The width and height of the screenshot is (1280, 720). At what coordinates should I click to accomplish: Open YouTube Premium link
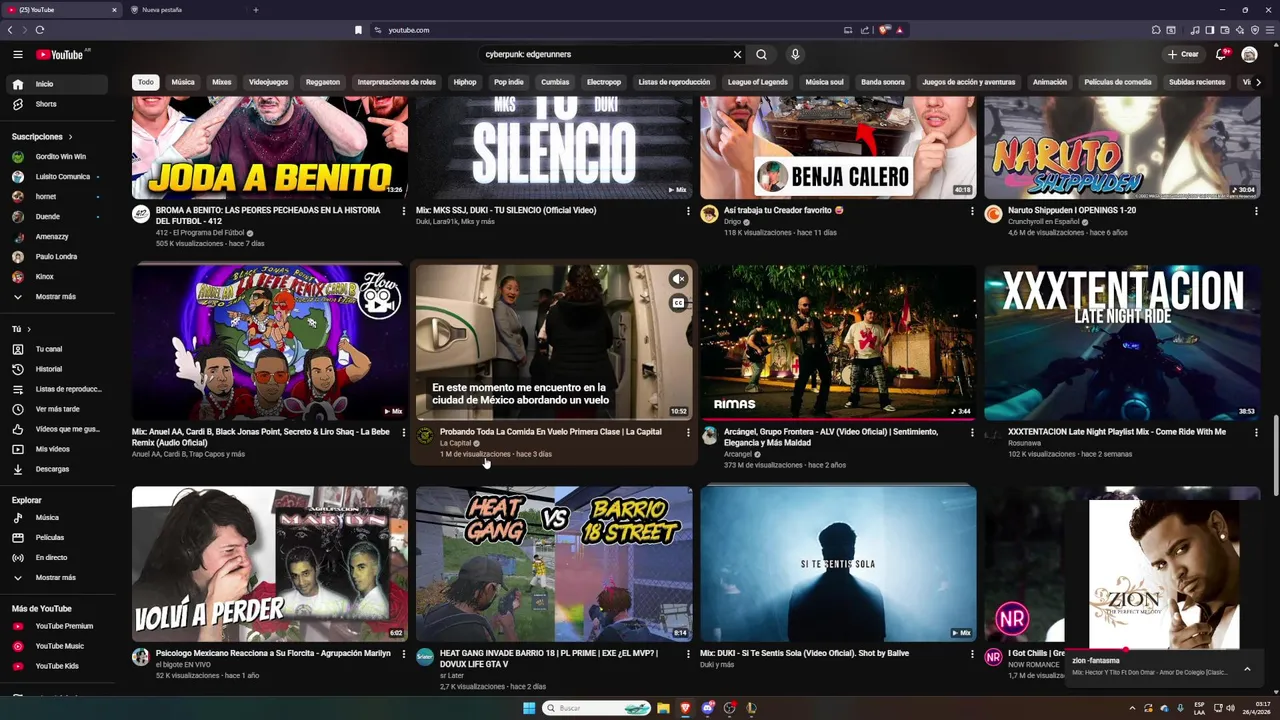tap(56, 626)
